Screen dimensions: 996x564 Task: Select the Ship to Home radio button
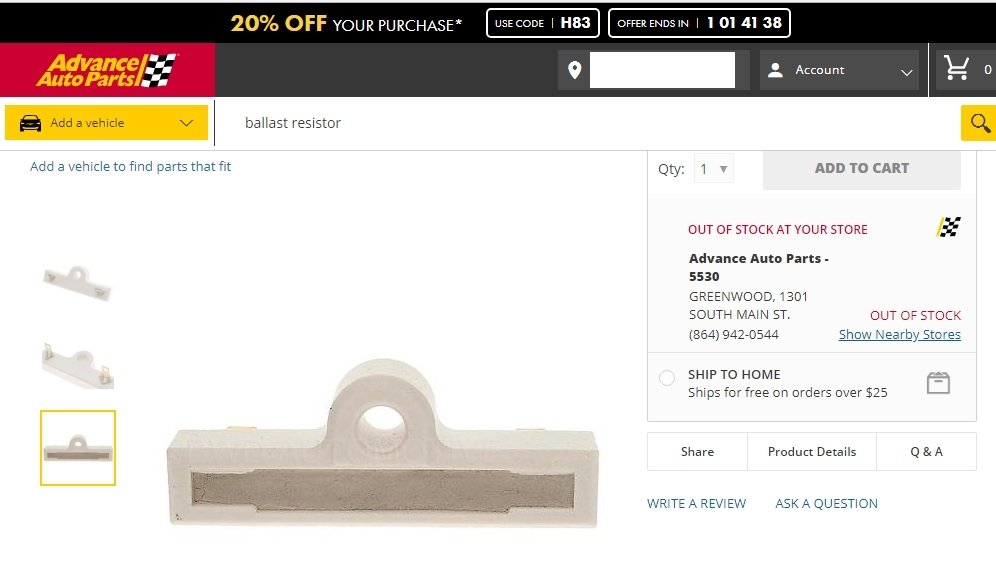coord(667,378)
